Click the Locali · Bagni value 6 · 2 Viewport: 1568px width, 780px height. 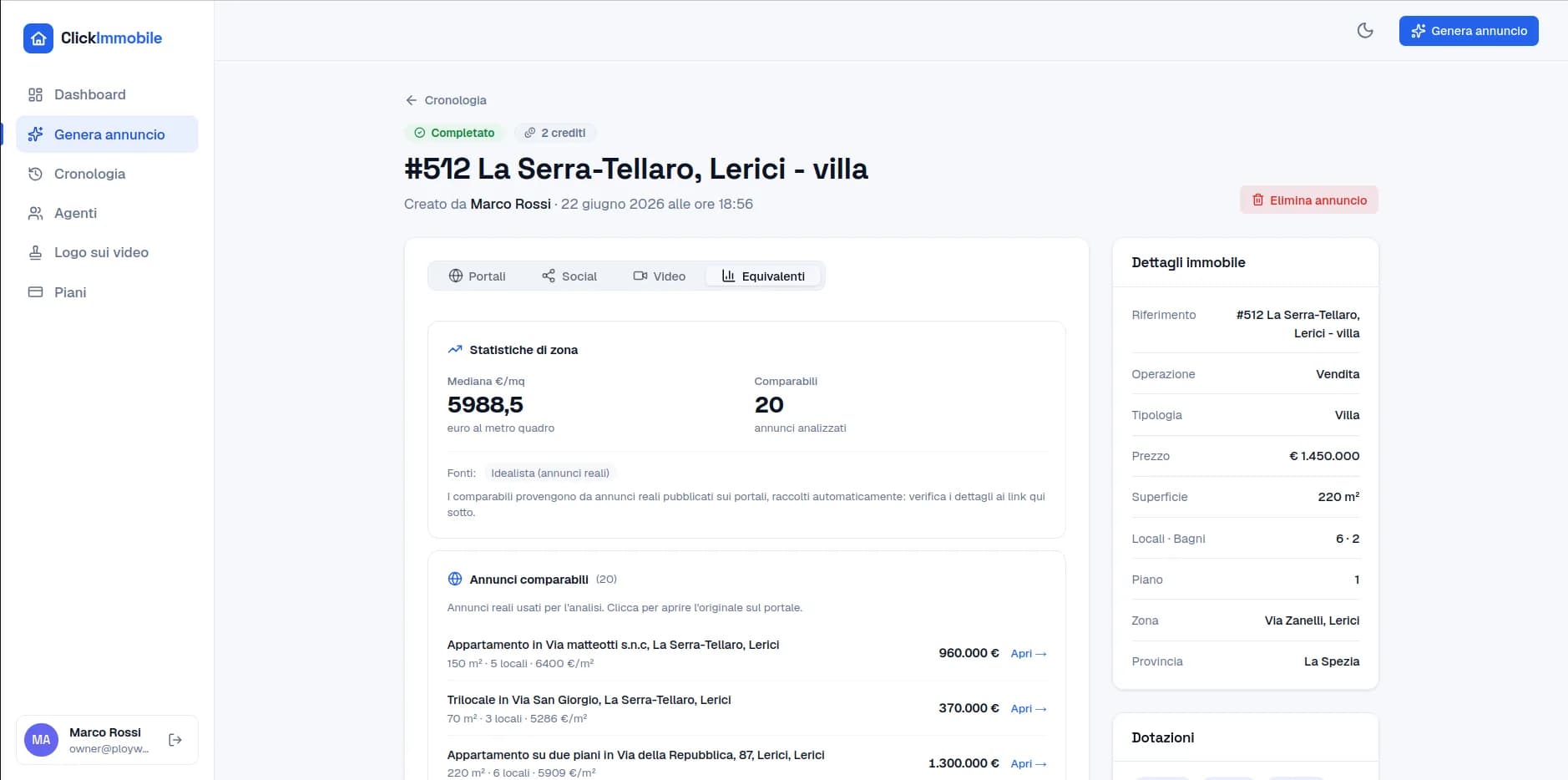[x=1348, y=539]
